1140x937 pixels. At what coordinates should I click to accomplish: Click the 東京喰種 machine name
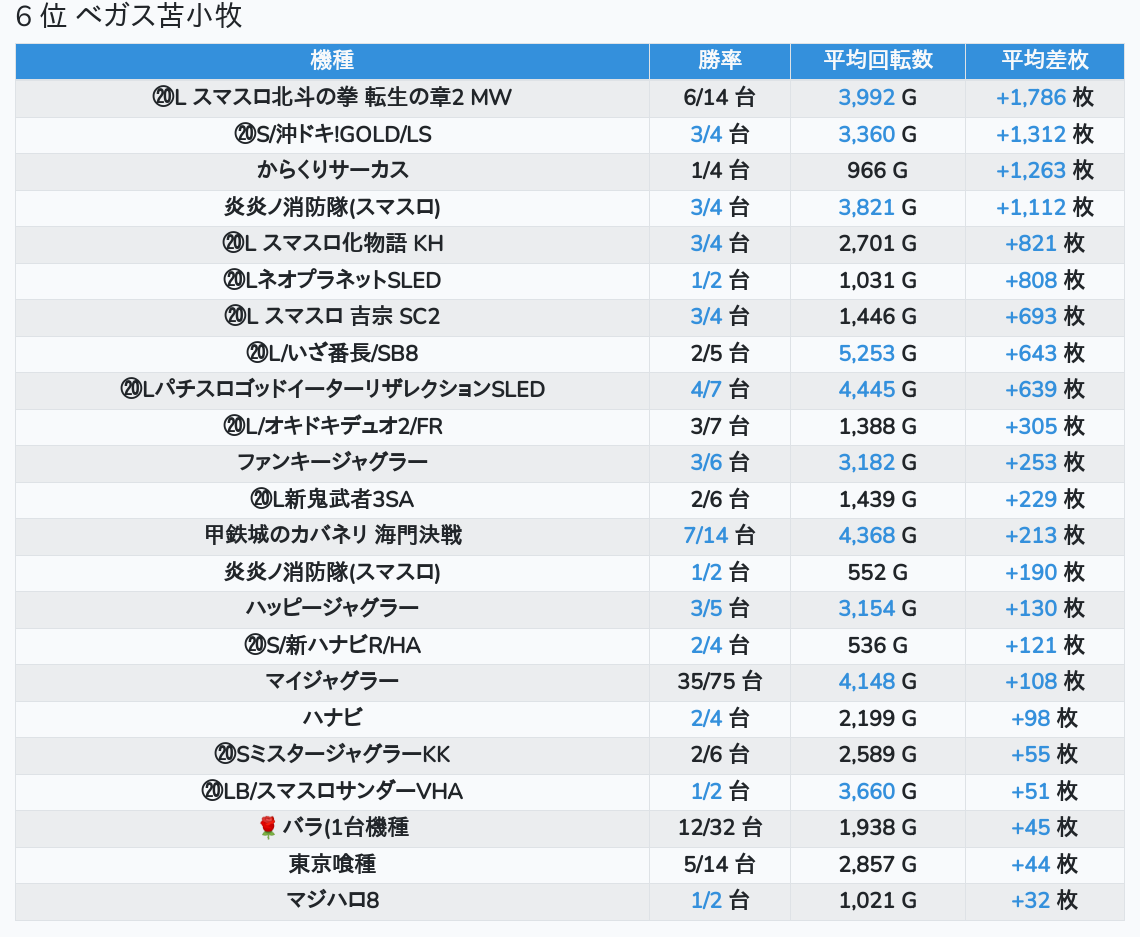(332, 864)
